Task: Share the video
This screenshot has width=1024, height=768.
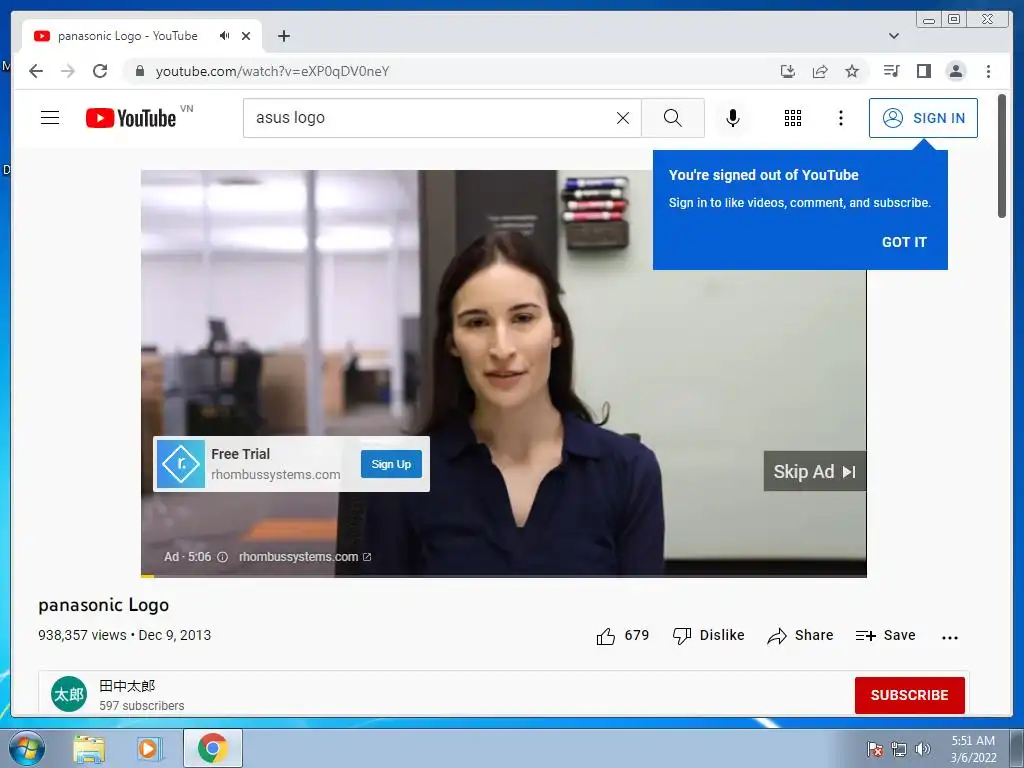Action: coord(800,635)
